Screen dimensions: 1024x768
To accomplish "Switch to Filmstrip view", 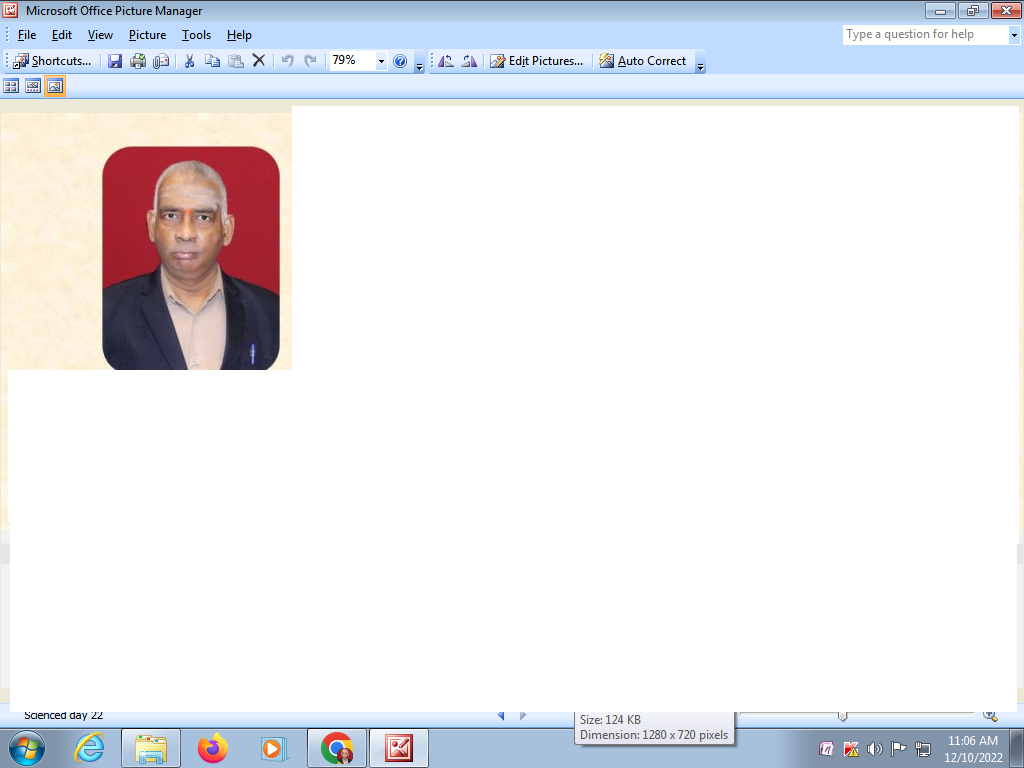I will point(33,87).
